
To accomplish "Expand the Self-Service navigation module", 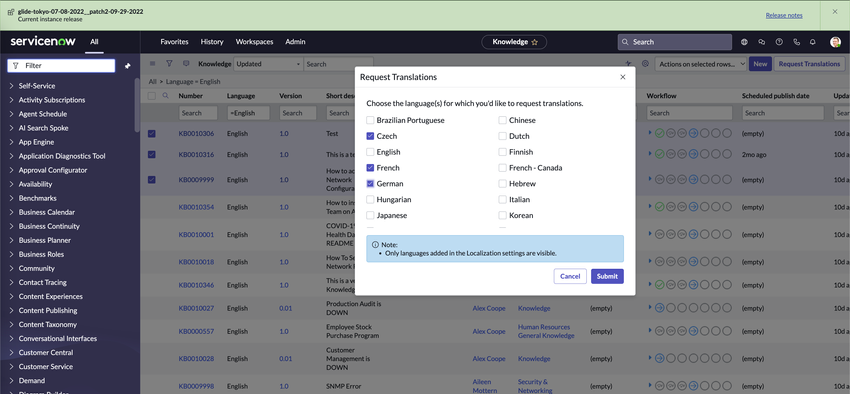I will (12, 86).
